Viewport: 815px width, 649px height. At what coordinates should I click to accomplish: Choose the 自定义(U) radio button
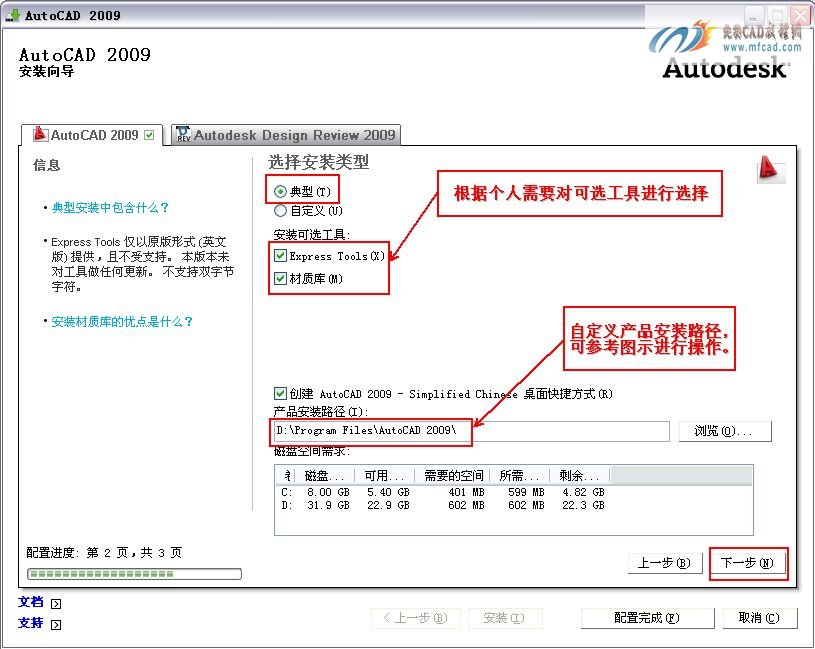280,210
